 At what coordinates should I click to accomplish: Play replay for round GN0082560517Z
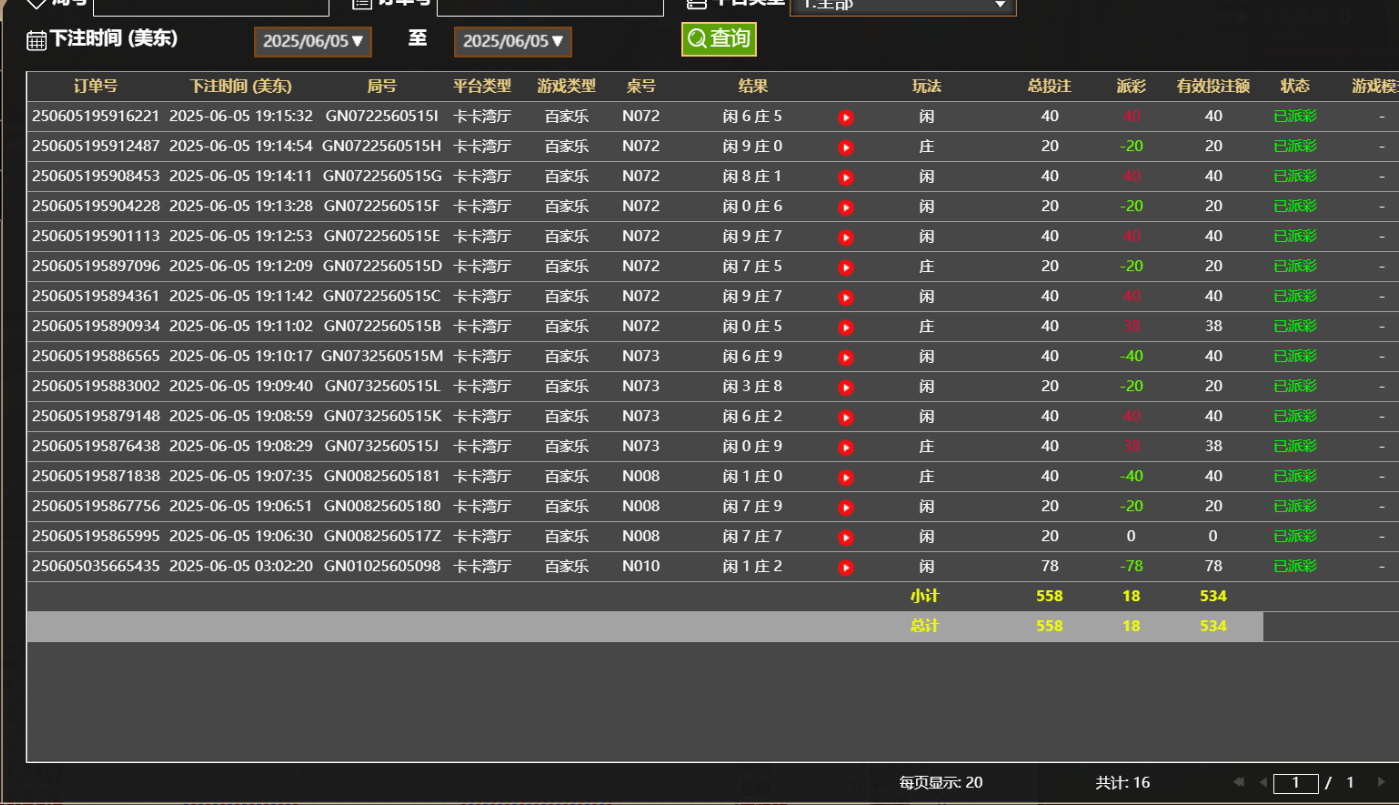846,537
